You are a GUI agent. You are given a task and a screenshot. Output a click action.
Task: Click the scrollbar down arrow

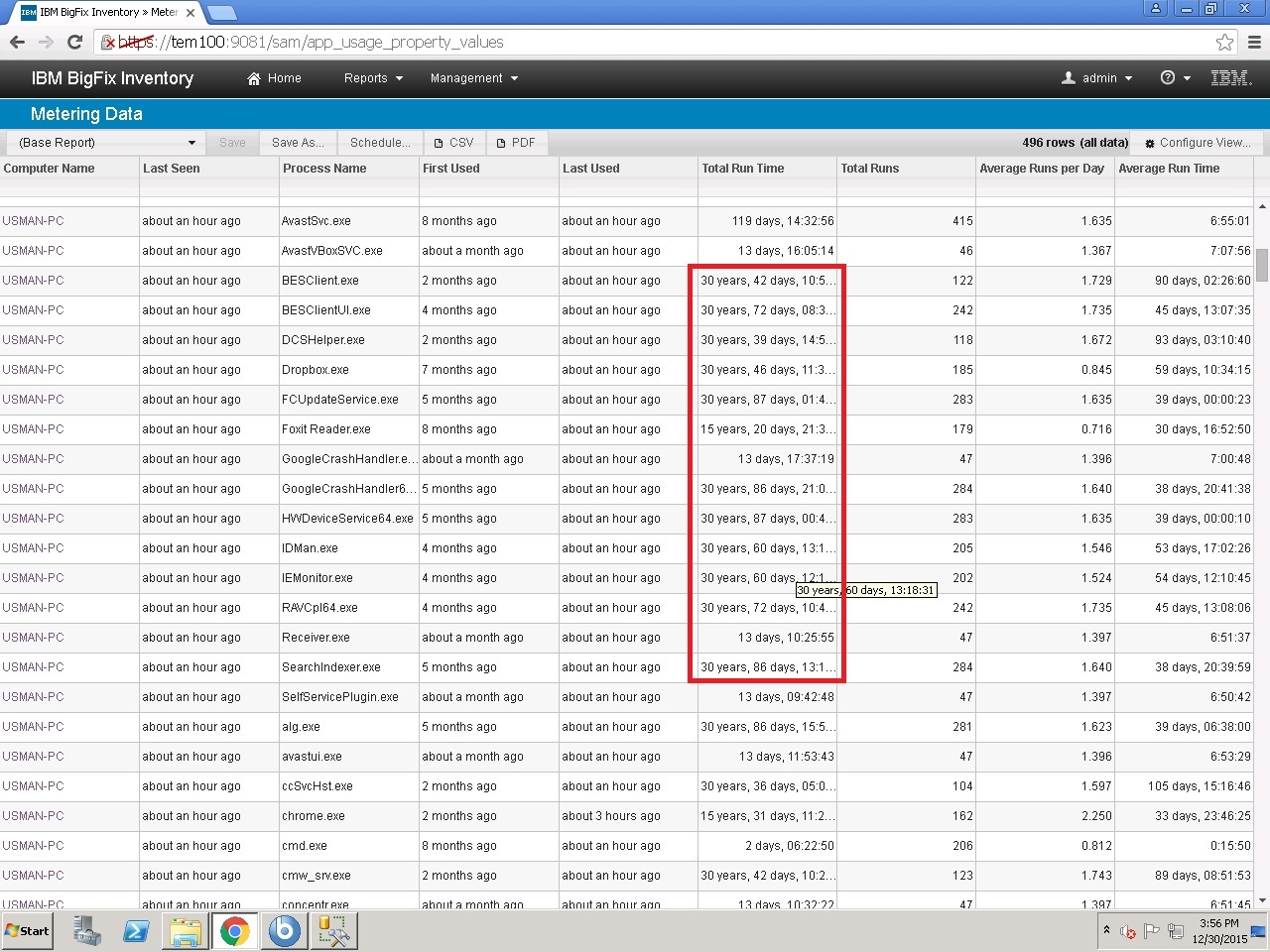(1262, 900)
